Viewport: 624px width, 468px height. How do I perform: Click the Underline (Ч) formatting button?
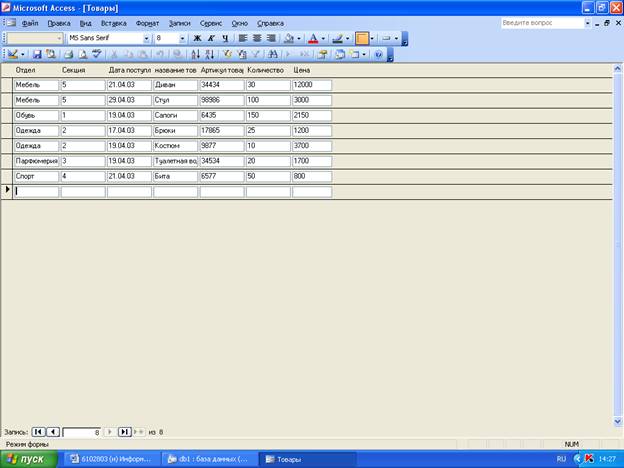[x=225, y=38]
